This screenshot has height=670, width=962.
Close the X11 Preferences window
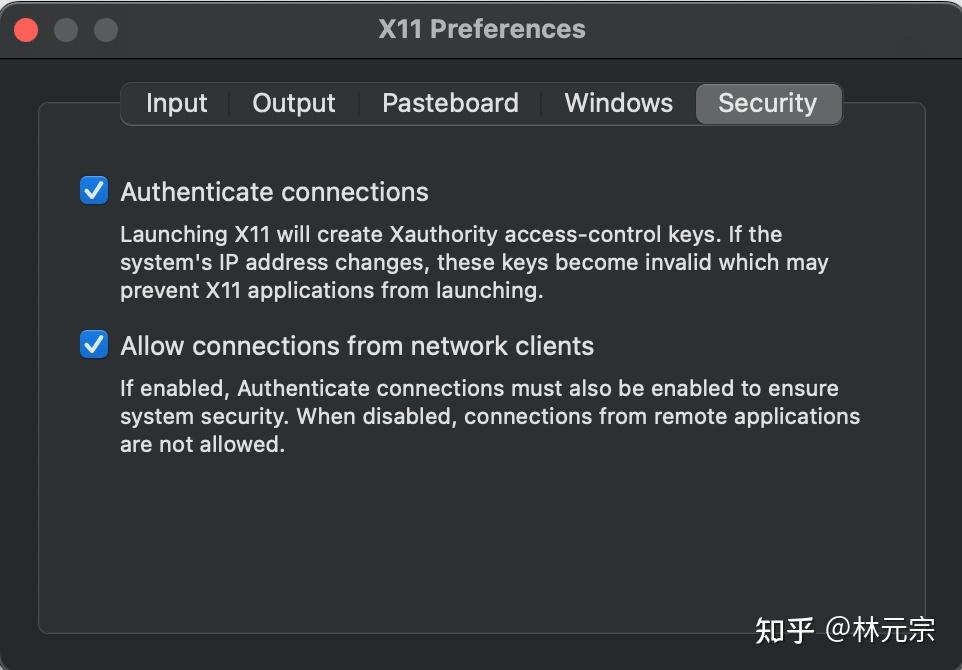click(25, 29)
